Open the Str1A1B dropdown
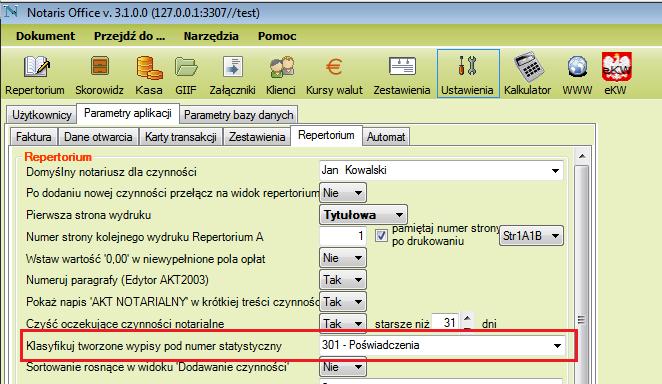The image size is (662, 384). pyautogui.click(x=532, y=235)
